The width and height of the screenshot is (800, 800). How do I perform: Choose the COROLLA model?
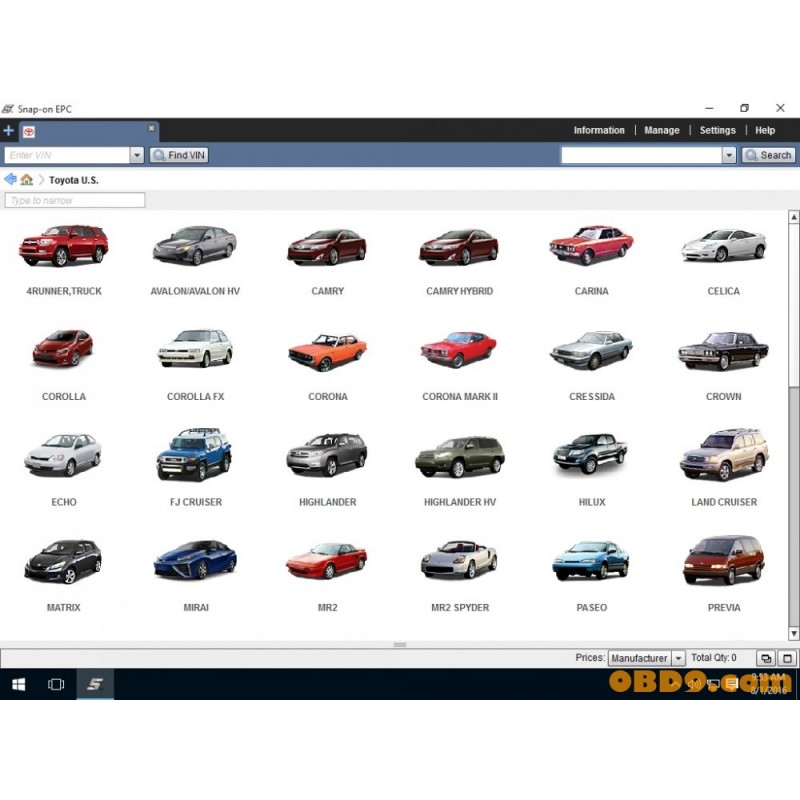click(x=64, y=365)
